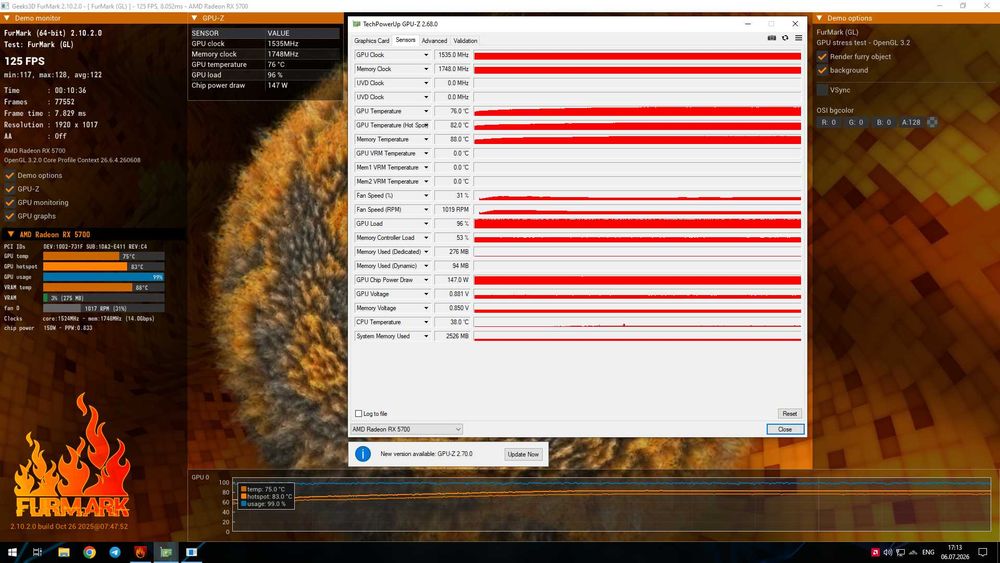This screenshot has height=563, width=1000.
Task: Select the FurMark flame taskbar icon
Action: click(140, 552)
